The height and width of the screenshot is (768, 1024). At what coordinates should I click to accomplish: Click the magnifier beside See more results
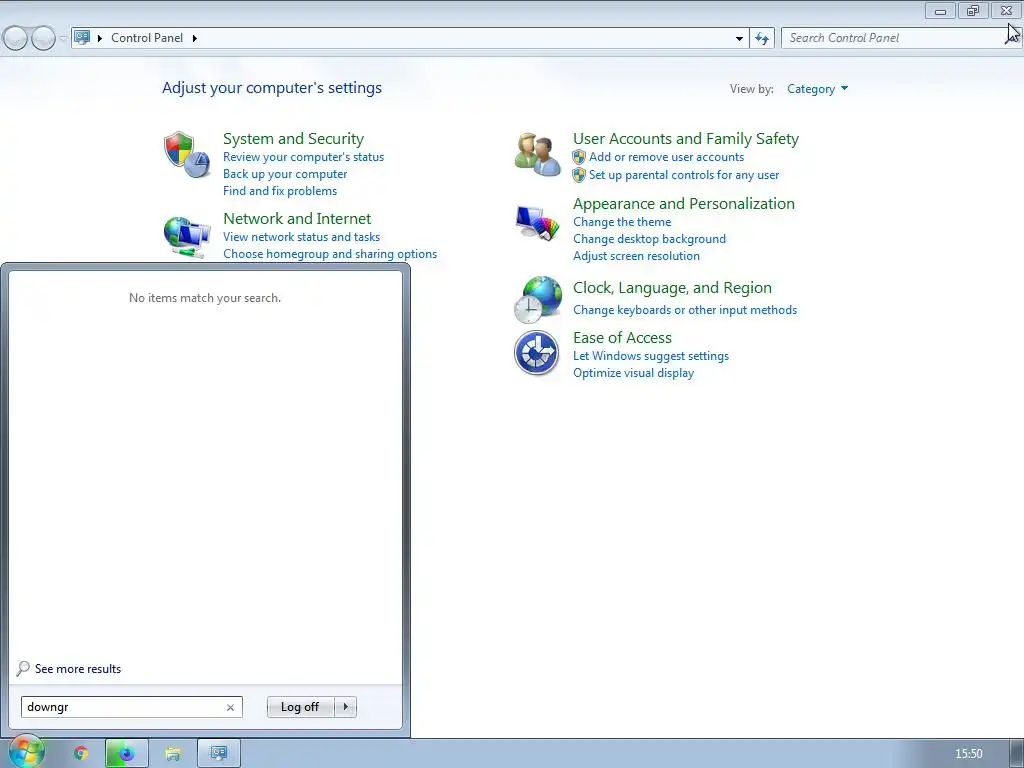click(x=23, y=669)
